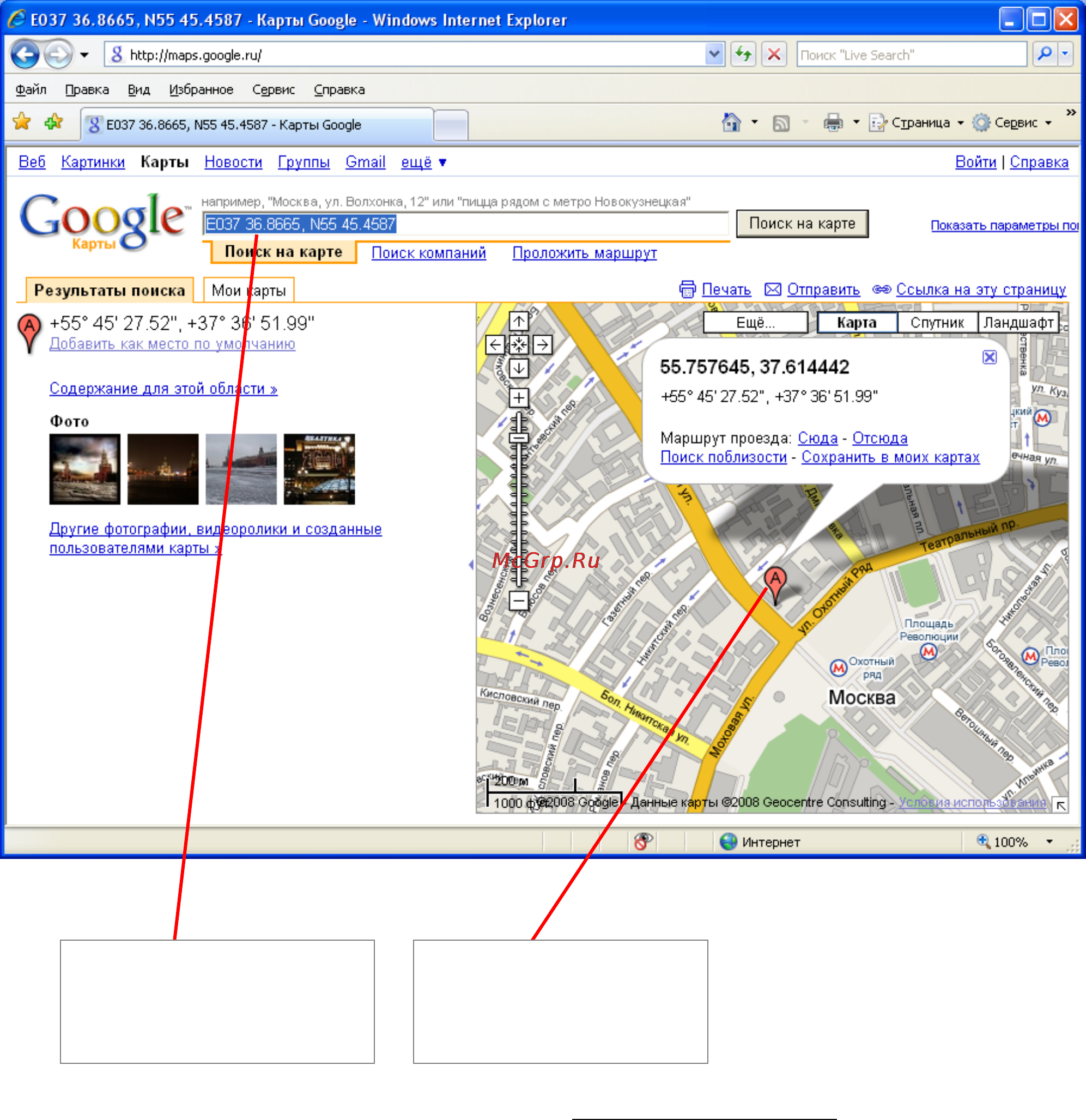The height and width of the screenshot is (1120, 1086).
Task: Click the Печать printer icon
Action: [x=687, y=290]
